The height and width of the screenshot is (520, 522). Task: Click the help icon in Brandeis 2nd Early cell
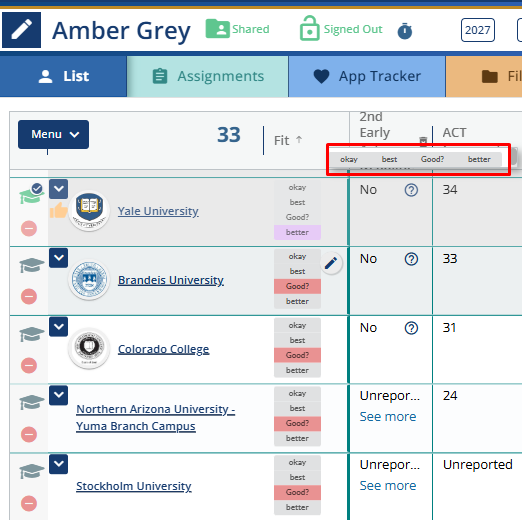[x=411, y=259]
